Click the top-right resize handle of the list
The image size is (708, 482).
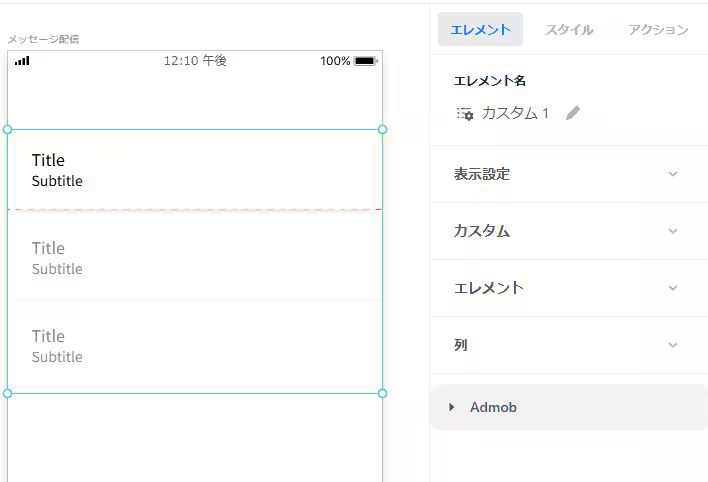(382, 129)
